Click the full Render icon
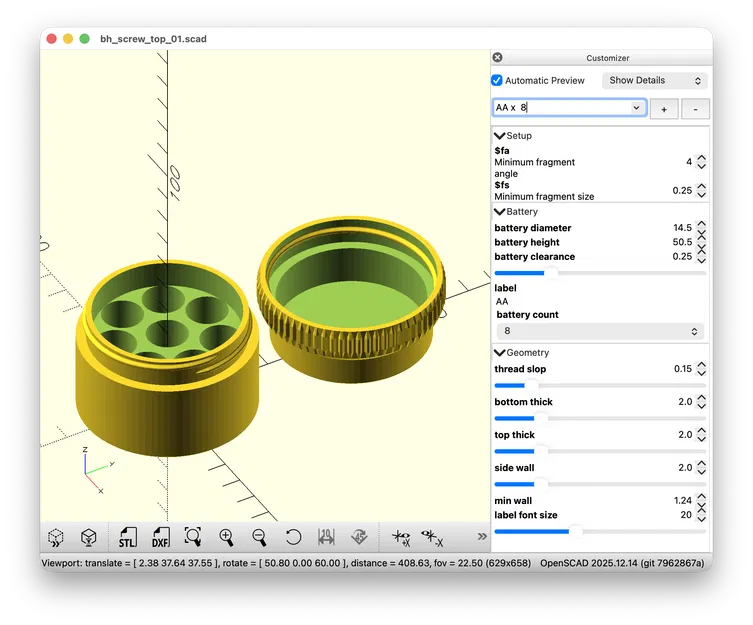The height and width of the screenshot is (625, 753). pyautogui.click(x=89, y=537)
